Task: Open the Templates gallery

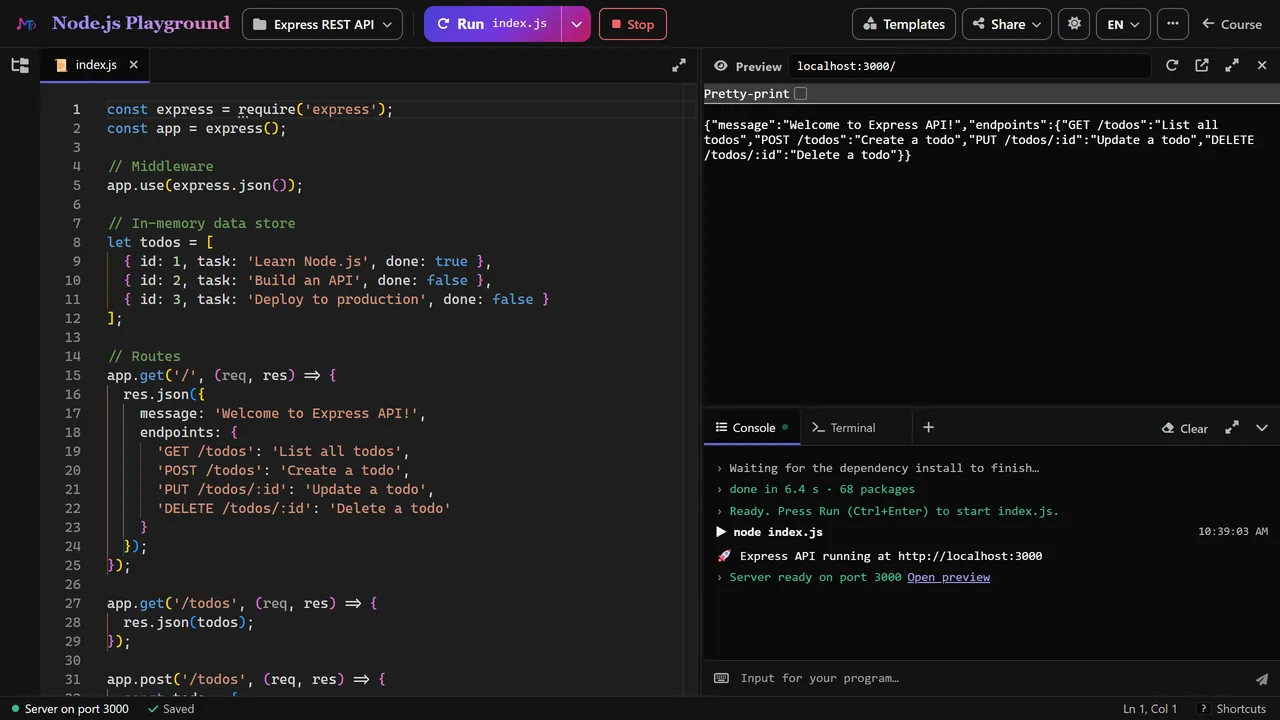Action: click(904, 24)
